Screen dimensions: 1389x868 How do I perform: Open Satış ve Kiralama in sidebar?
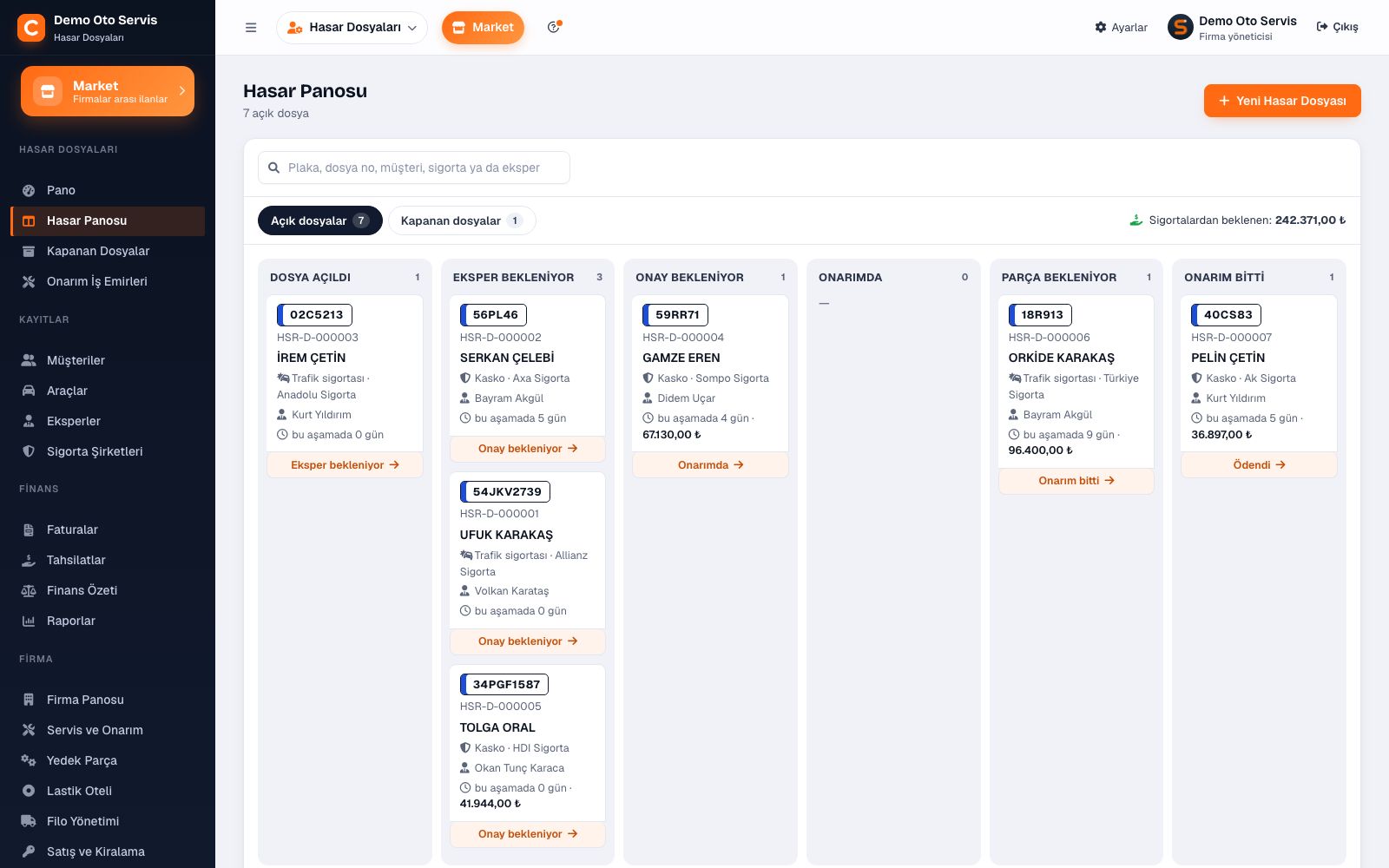pyautogui.click(x=108, y=852)
